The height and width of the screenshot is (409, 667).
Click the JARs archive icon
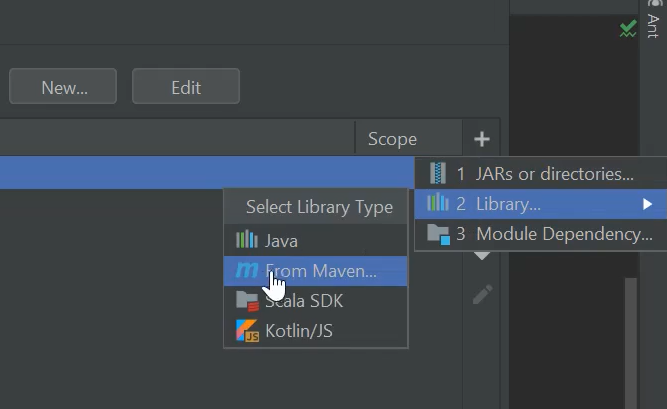point(437,173)
